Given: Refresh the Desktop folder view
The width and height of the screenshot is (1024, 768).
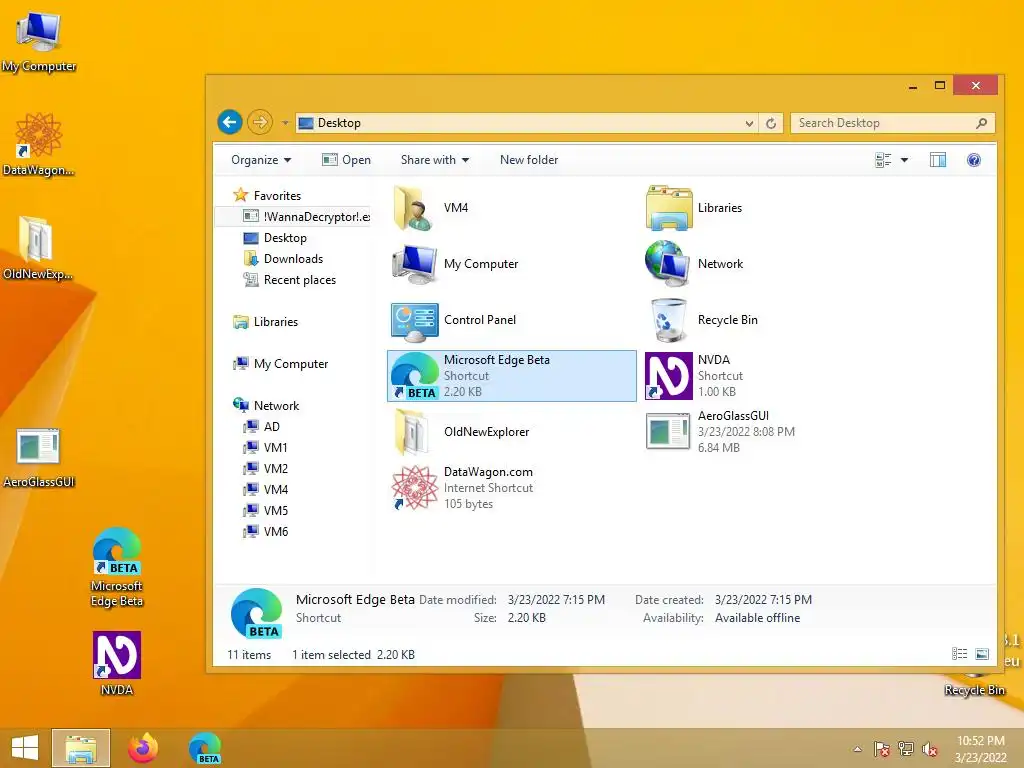Looking at the screenshot, I should [771, 123].
